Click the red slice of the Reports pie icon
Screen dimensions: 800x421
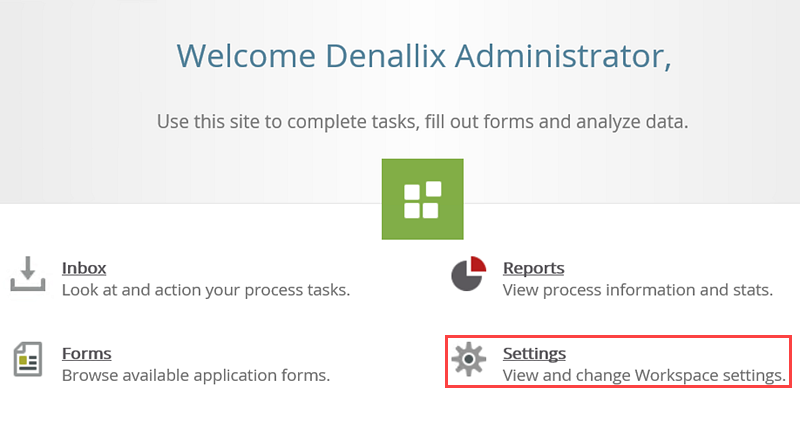click(x=477, y=264)
